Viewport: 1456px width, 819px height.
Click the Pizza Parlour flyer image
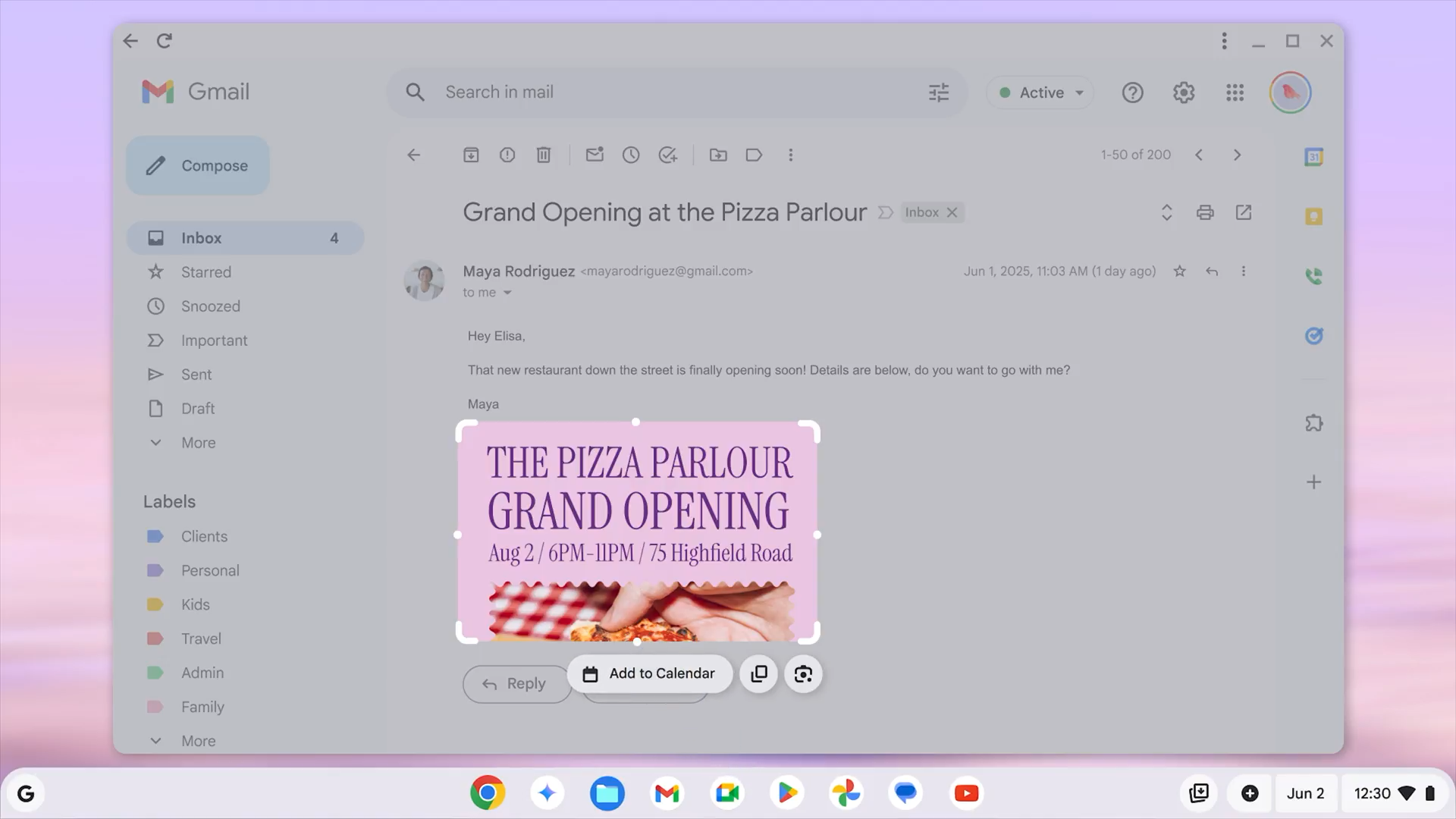click(638, 532)
